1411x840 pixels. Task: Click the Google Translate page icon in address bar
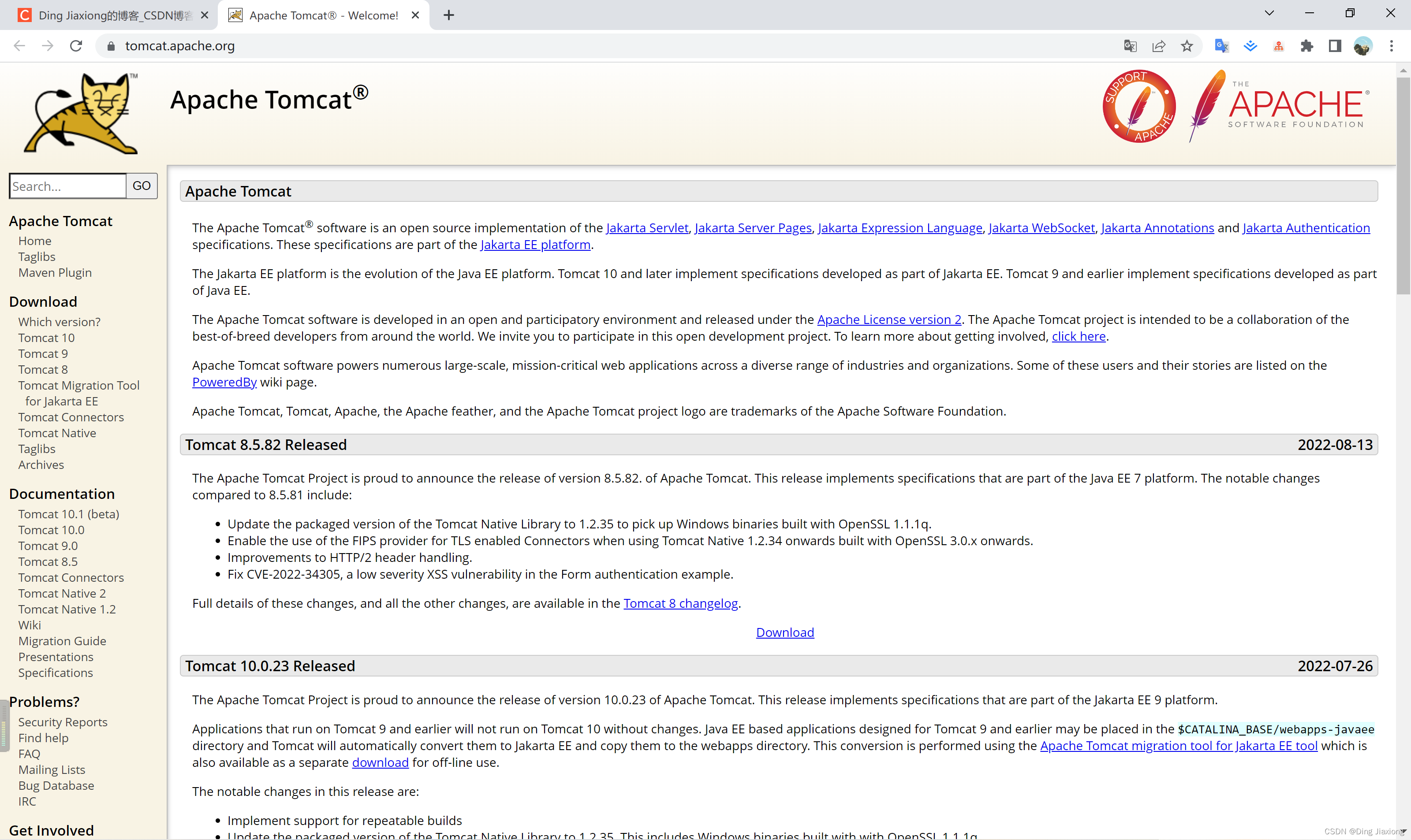1130,46
